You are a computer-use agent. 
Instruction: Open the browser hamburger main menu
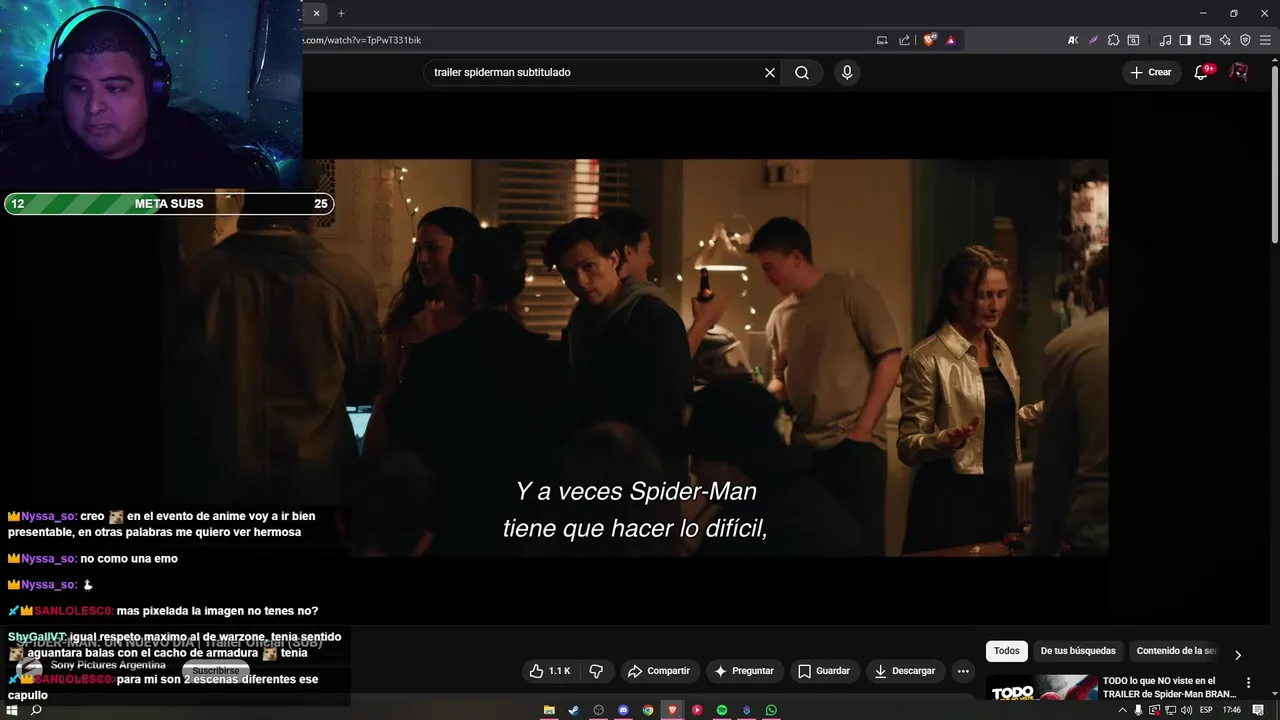(x=1265, y=40)
